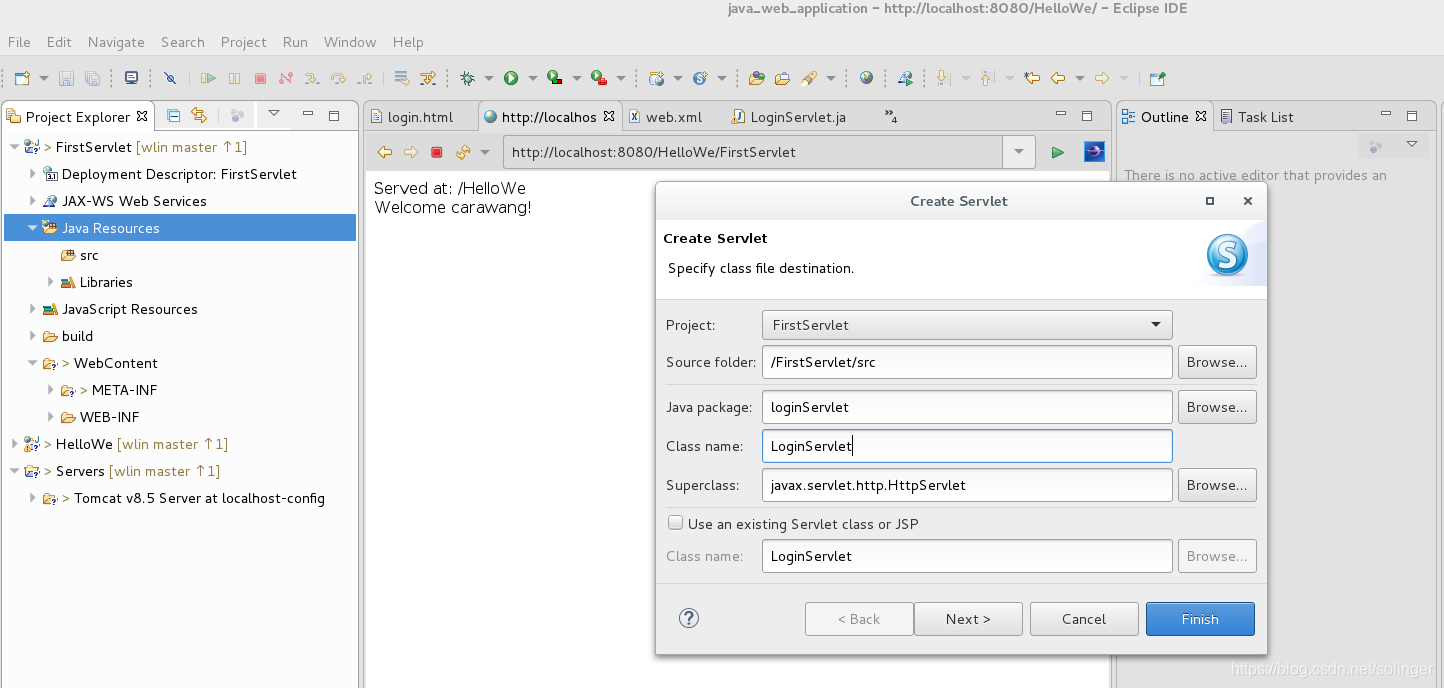Click Collapse All in Project Explorer
The image size is (1444, 688).
tap(173, 116)
